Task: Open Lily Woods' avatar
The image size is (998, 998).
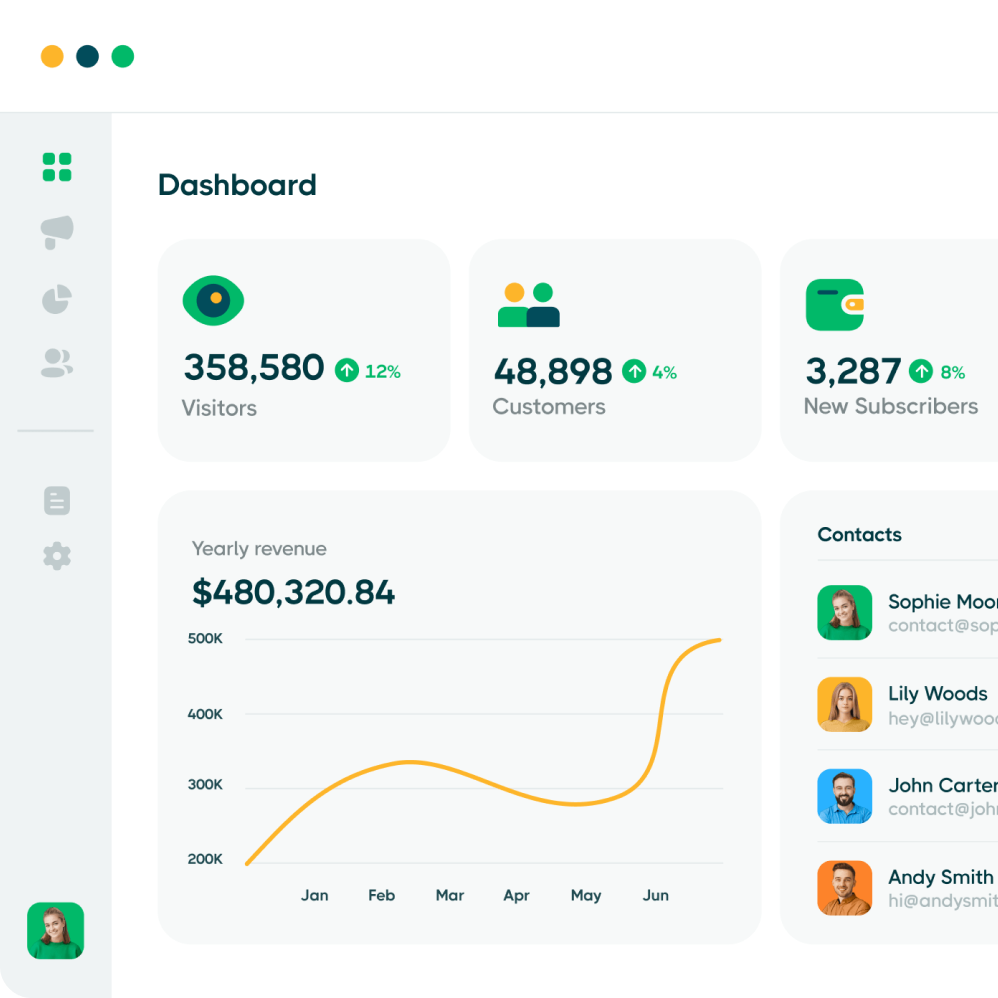Action: pos(845,704)
